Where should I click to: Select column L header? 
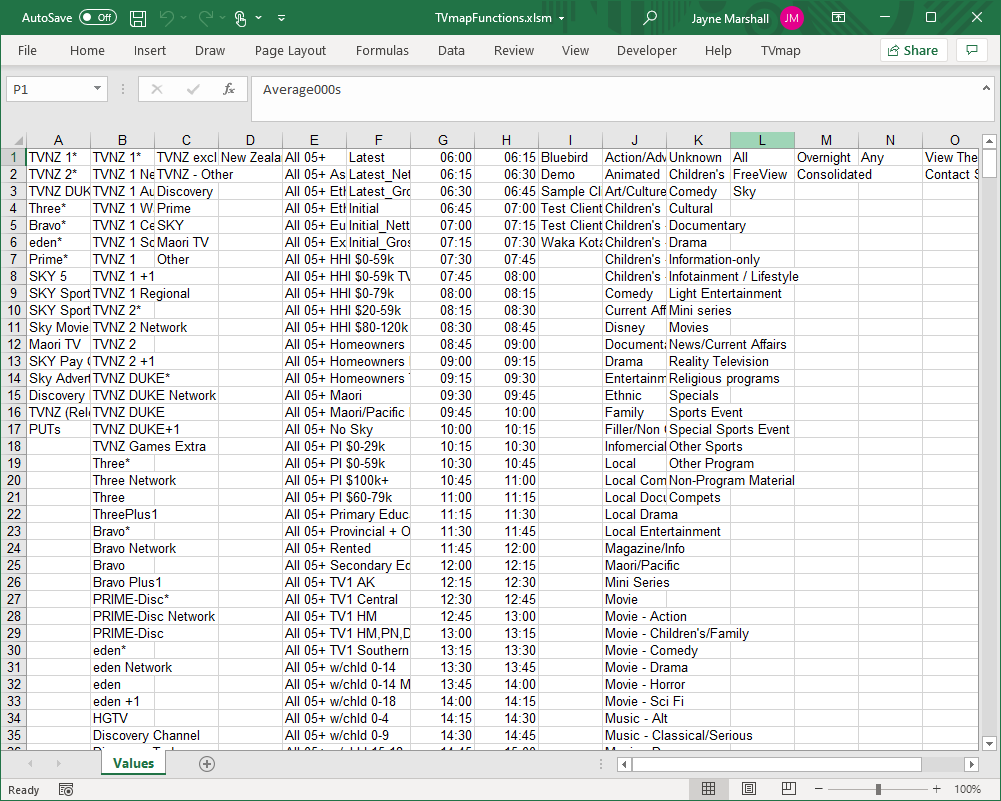click(762, 140)
